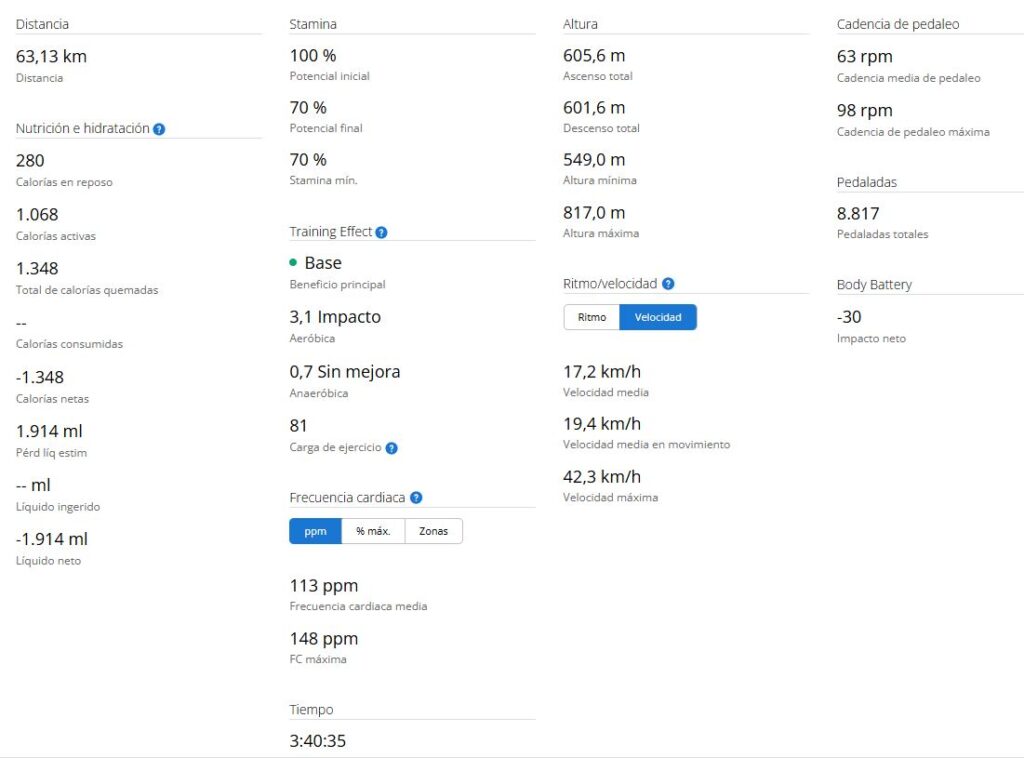1024x758 pixels.
Task: Click the Stamina section heading
Action: coord(313,24)
